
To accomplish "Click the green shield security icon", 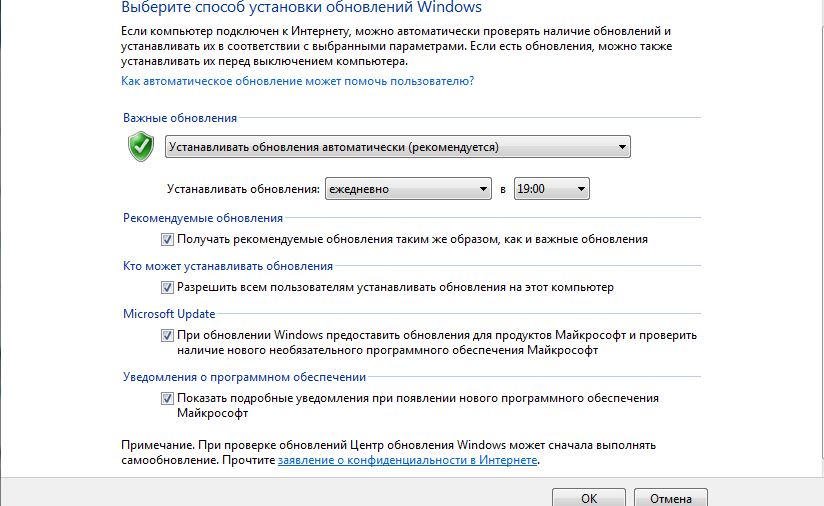I will 141,147.
